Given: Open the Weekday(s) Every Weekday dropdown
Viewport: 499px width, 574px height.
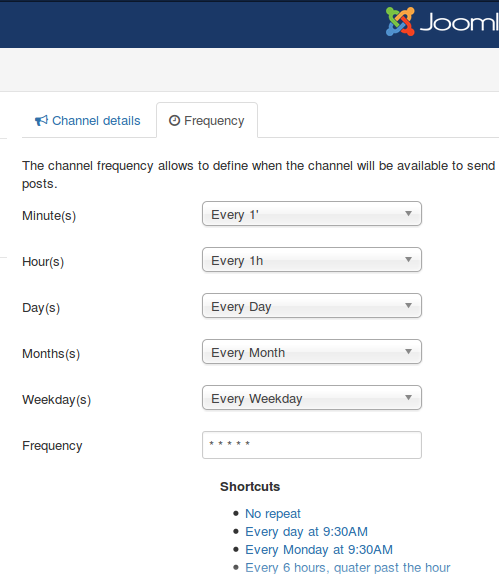Looking at the screenshot, I should pyautogui.click(x=312, y=398).
